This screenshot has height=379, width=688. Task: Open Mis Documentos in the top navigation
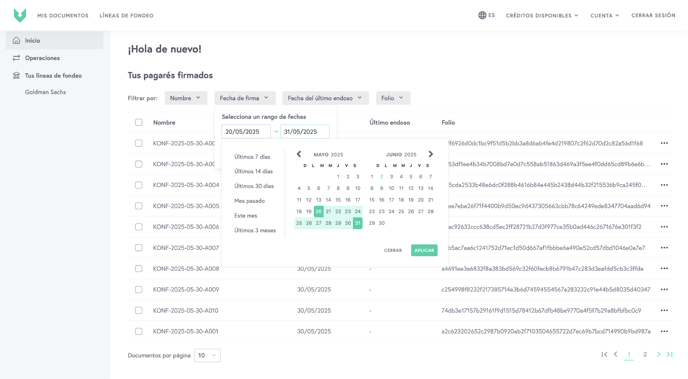[x=63, y=15]
